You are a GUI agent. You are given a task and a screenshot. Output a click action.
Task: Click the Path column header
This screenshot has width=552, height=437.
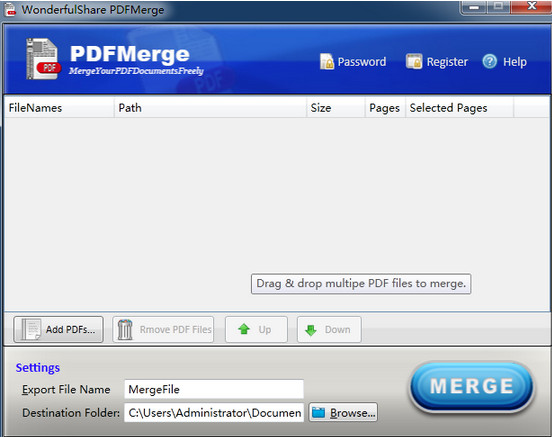[x=210, y=108]
